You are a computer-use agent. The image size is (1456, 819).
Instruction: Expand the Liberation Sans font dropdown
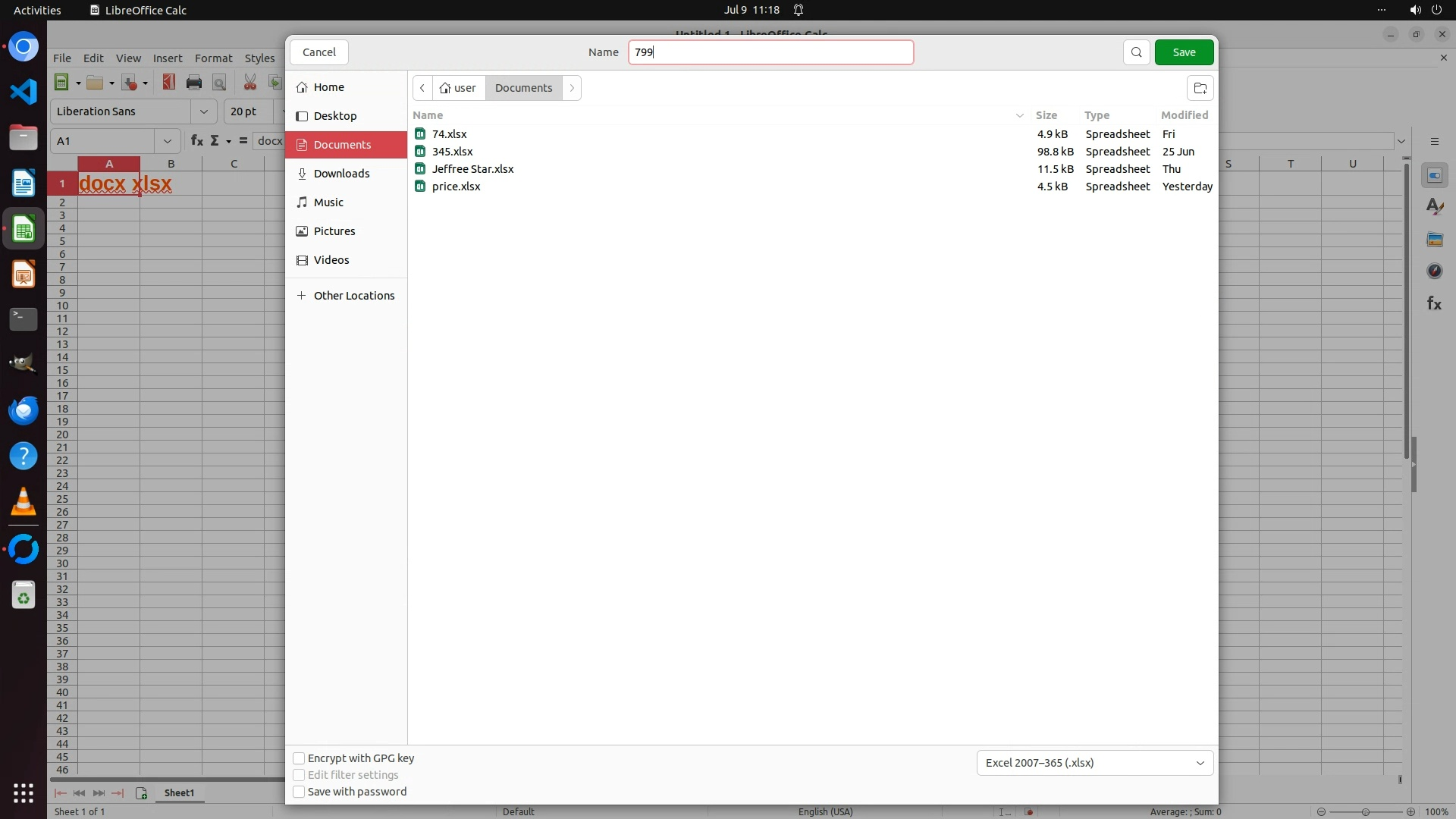[203, 111]
